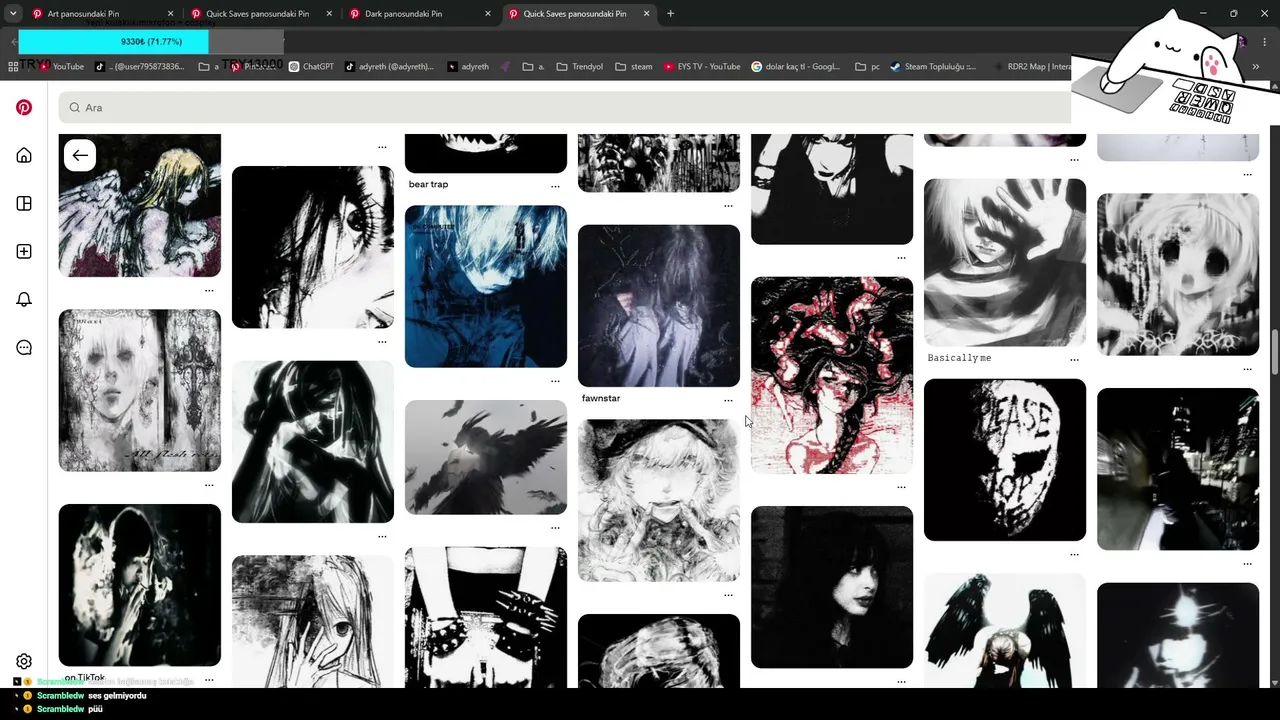Open the YouTube bookmark
This screenshot has width=1280, height=720.
tap(61, 67)
